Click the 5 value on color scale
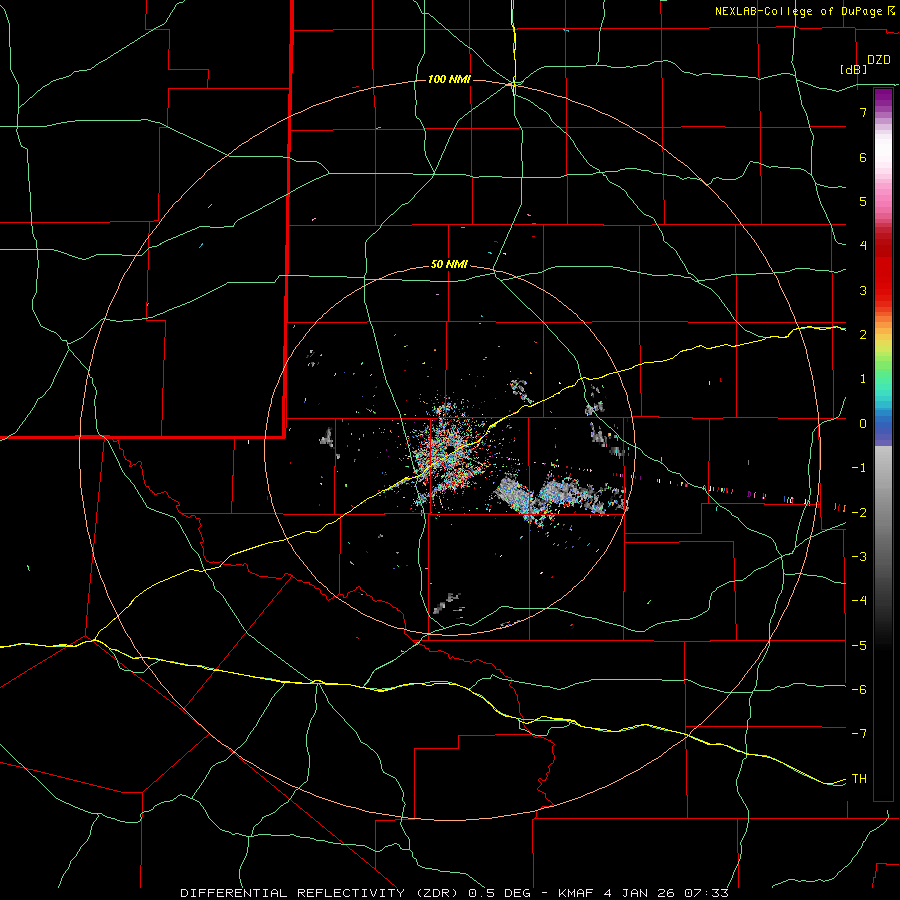 tap(863, 201)
